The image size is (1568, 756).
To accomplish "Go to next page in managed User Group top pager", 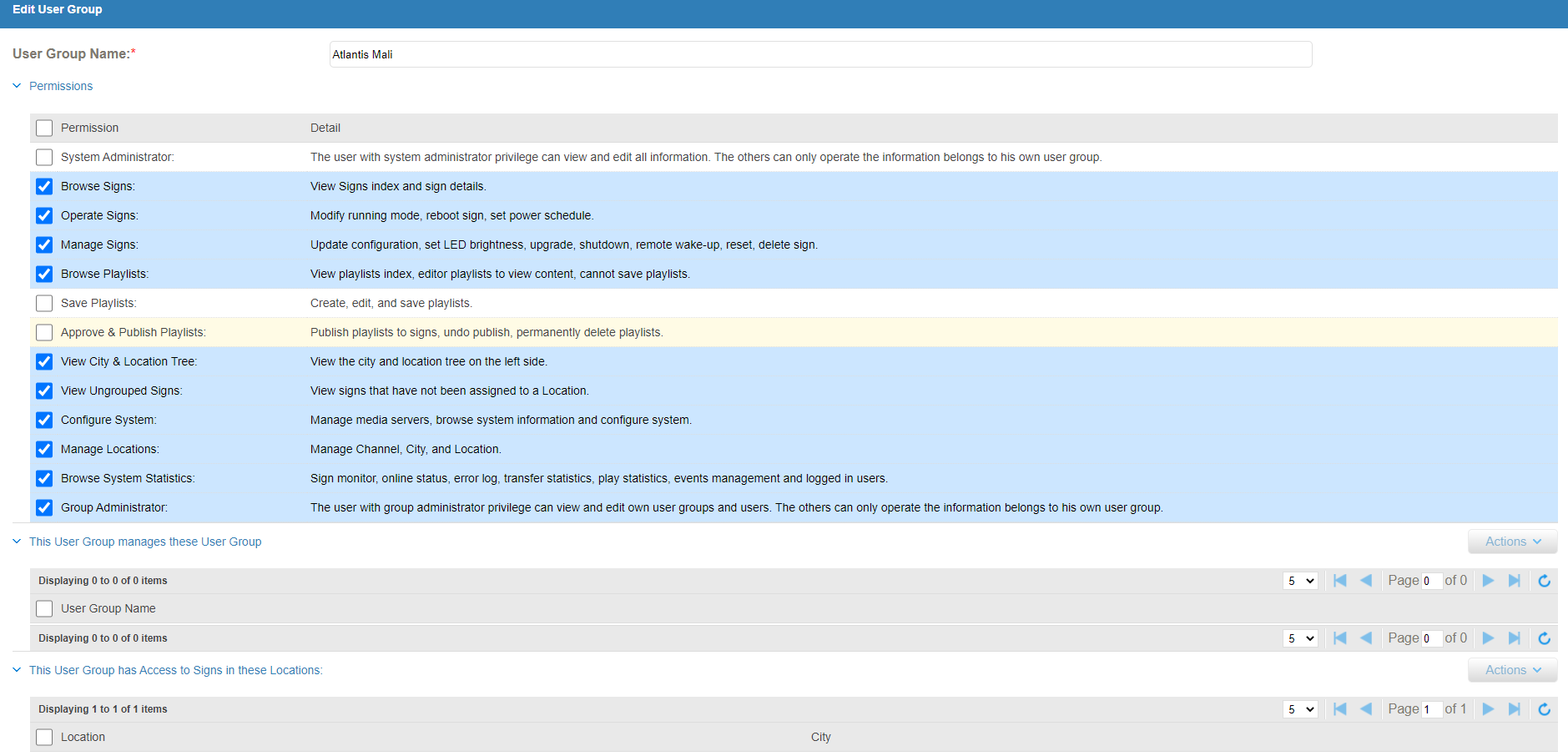I will [x=1488, y=581].
